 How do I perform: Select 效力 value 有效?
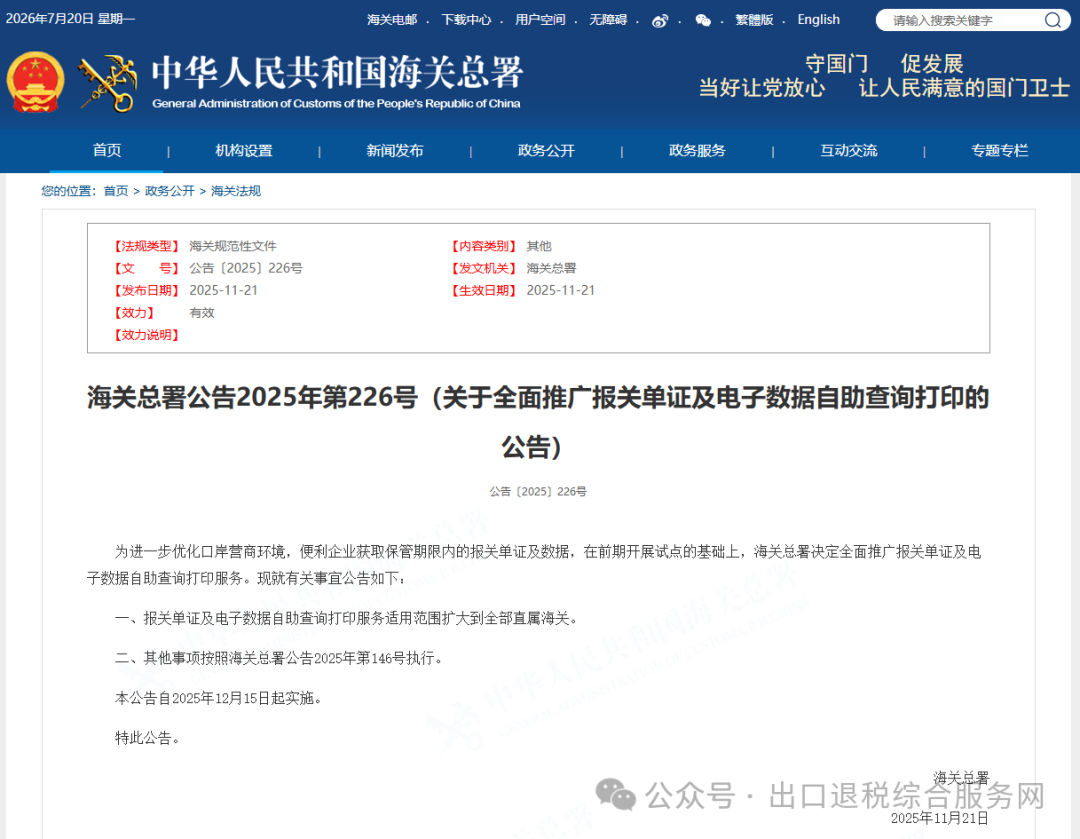click(202, 313)
